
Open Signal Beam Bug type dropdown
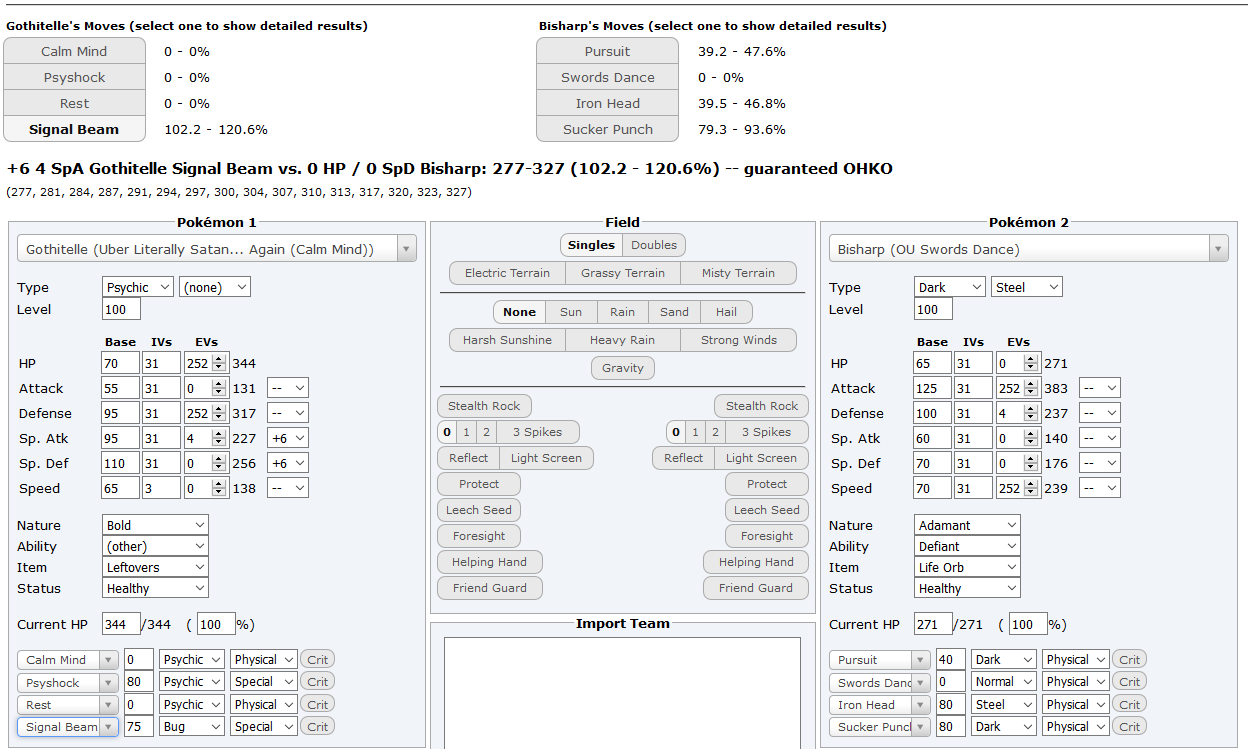(x=192, y=727)
